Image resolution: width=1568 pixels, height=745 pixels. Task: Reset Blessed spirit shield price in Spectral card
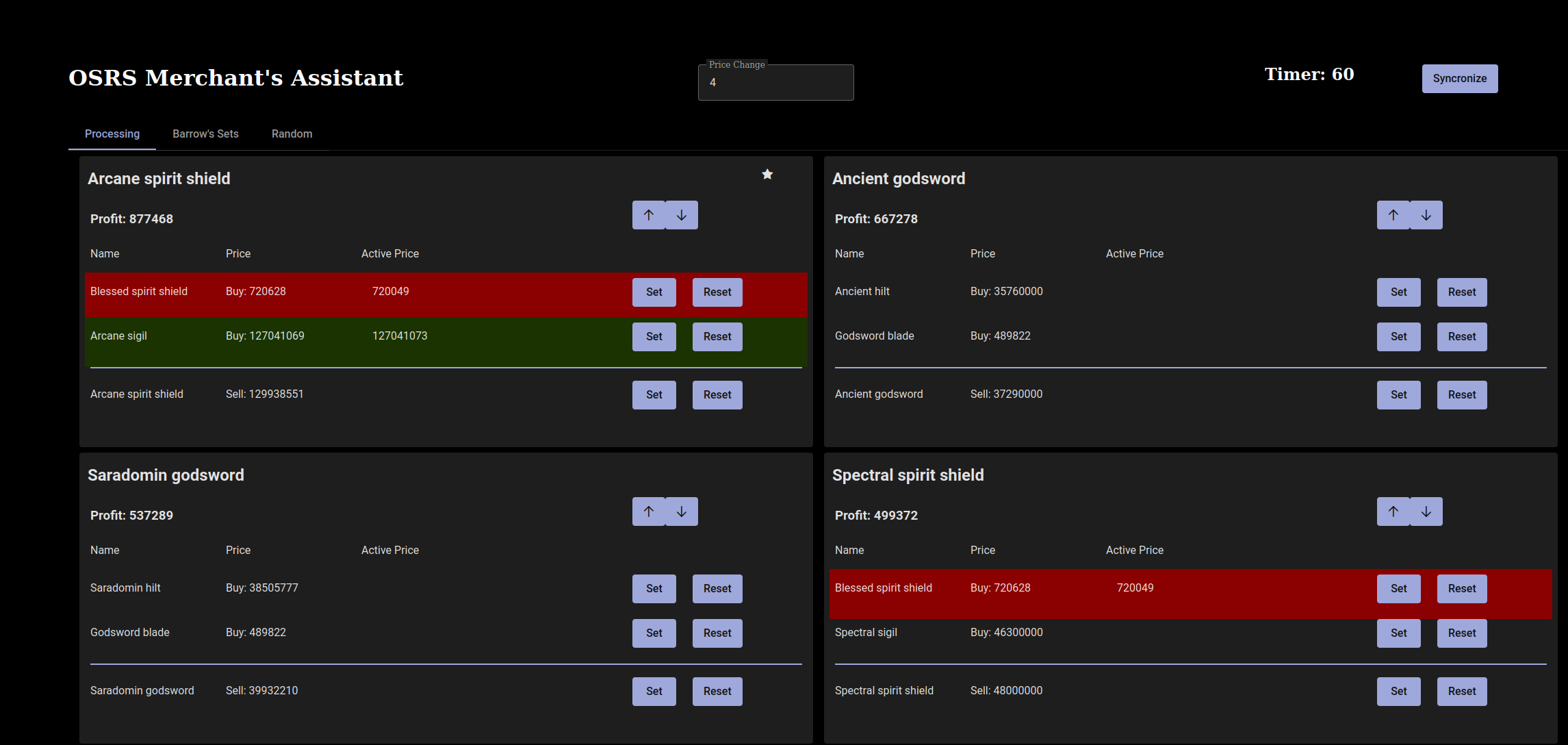click(x=1462, y=589)
